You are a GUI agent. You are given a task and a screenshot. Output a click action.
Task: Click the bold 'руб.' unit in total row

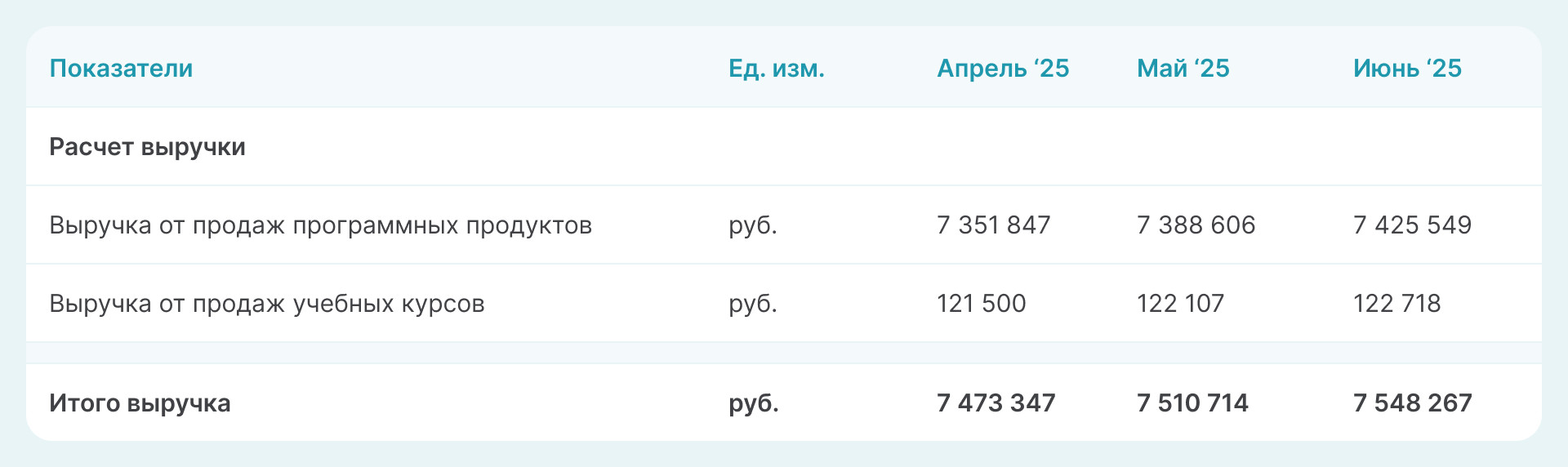[x=753, y=403]
